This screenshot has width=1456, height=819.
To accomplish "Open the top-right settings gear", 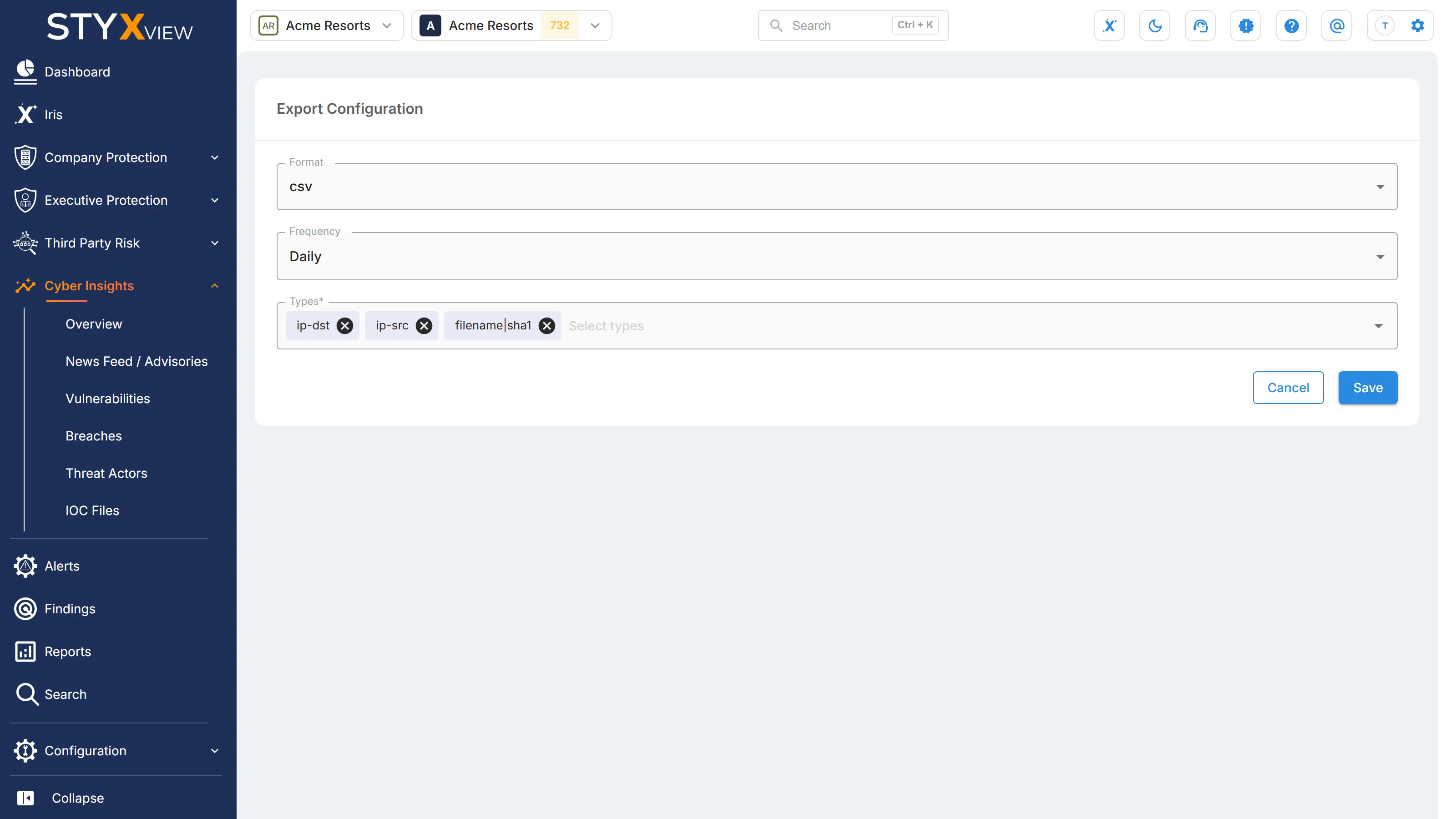I will 1417,25.
